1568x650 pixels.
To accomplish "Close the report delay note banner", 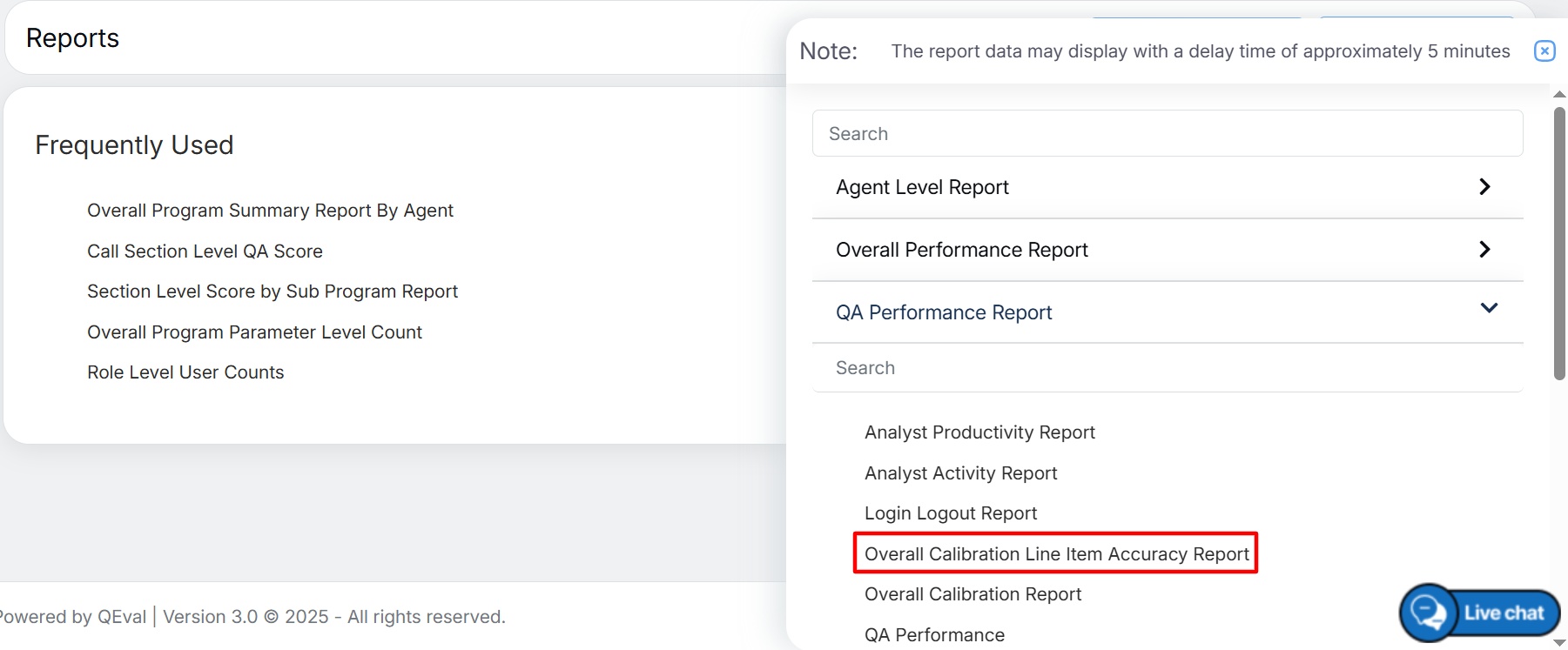I will tap(1544, 51).
